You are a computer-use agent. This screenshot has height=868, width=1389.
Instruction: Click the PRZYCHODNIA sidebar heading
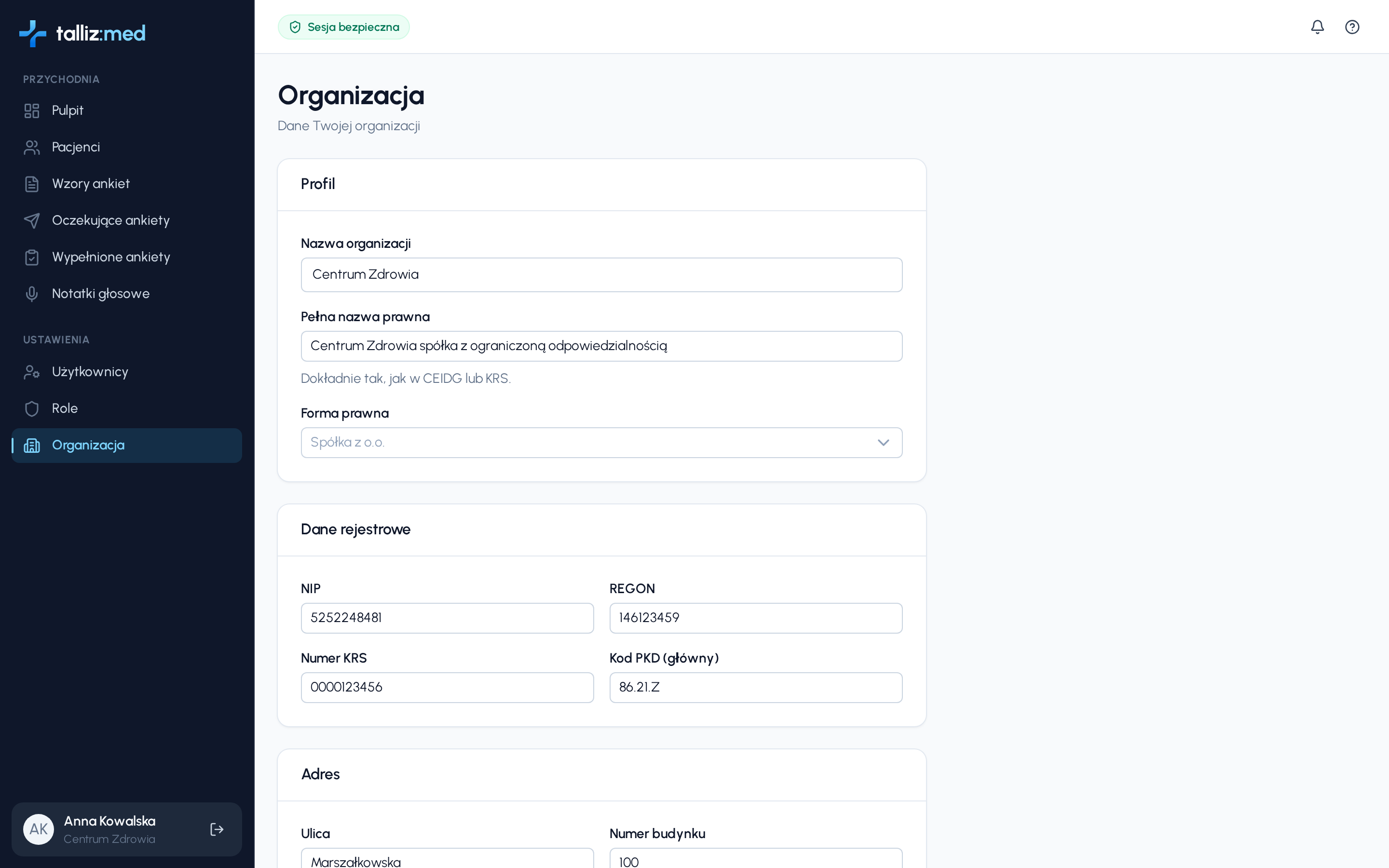pos(61,80)
